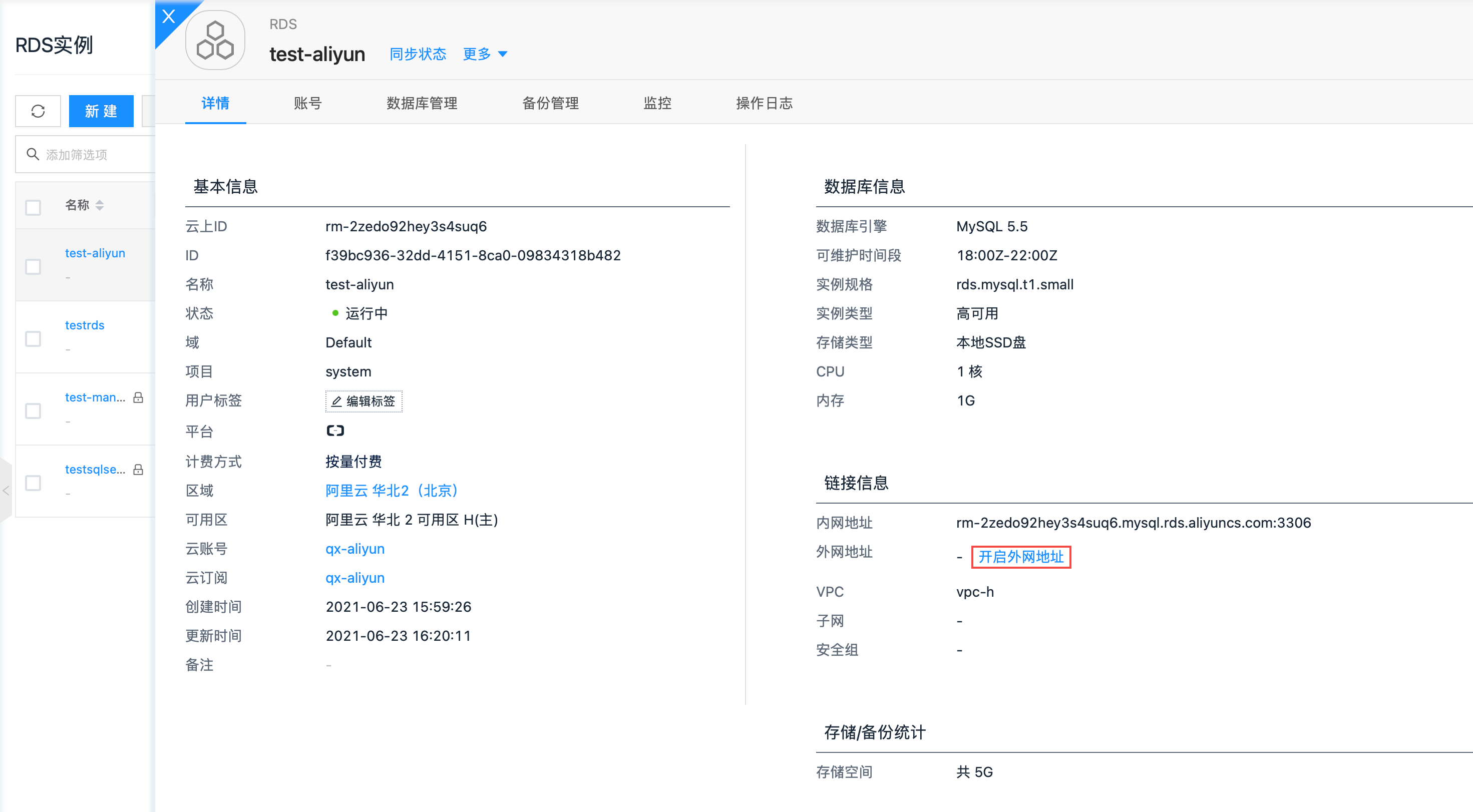The height and width of the screenshot is (812, 1473).
Task: Click the 可维护时间段 value 18:00Z-22:00Z
Action: (x=1007, y=256)
